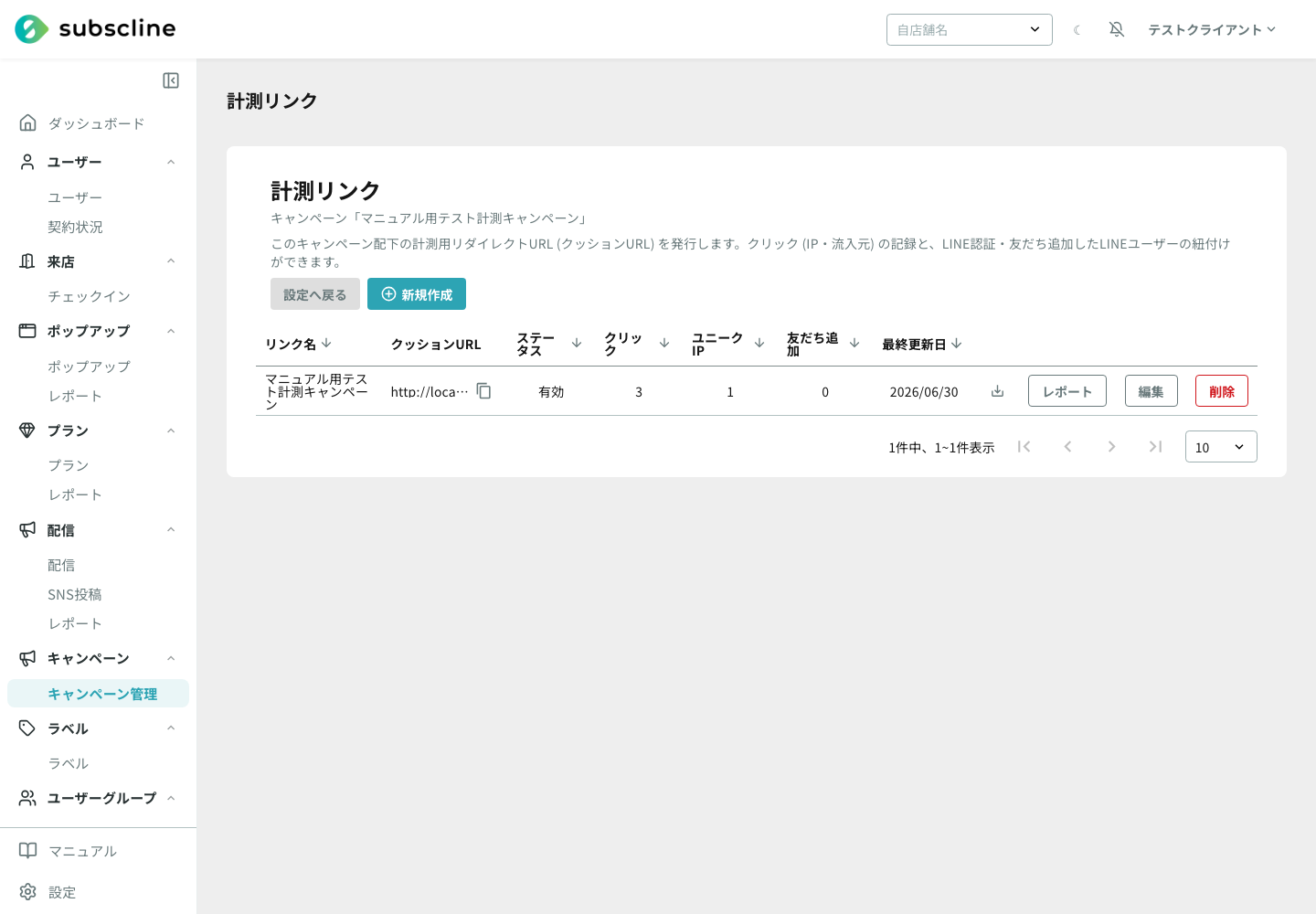Collapse the プラン section chevron
1316x914 pixels.
pyautogui.click(x=171, y=430)
